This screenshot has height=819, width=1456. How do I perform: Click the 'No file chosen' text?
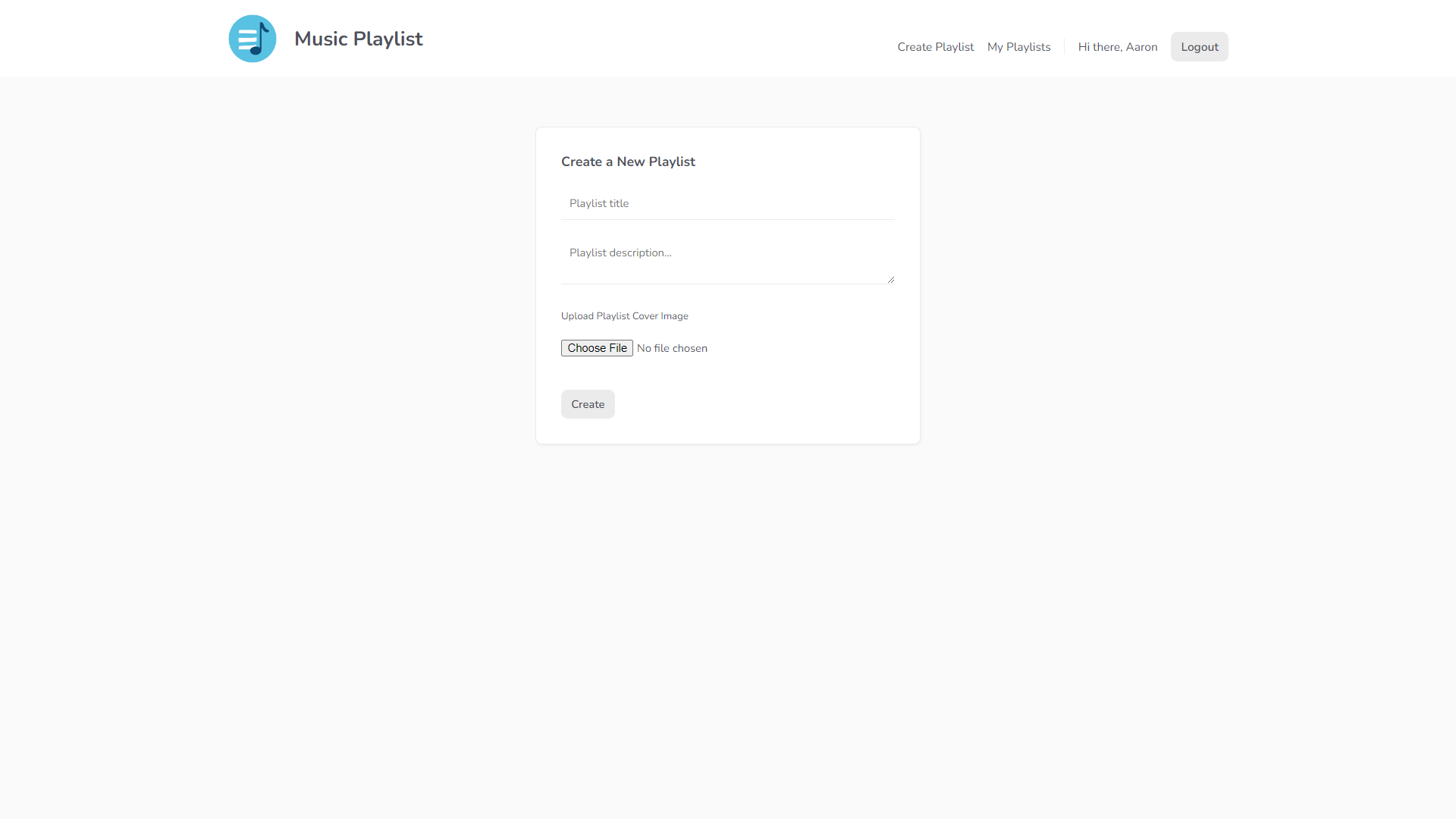[x=672, y=348]
